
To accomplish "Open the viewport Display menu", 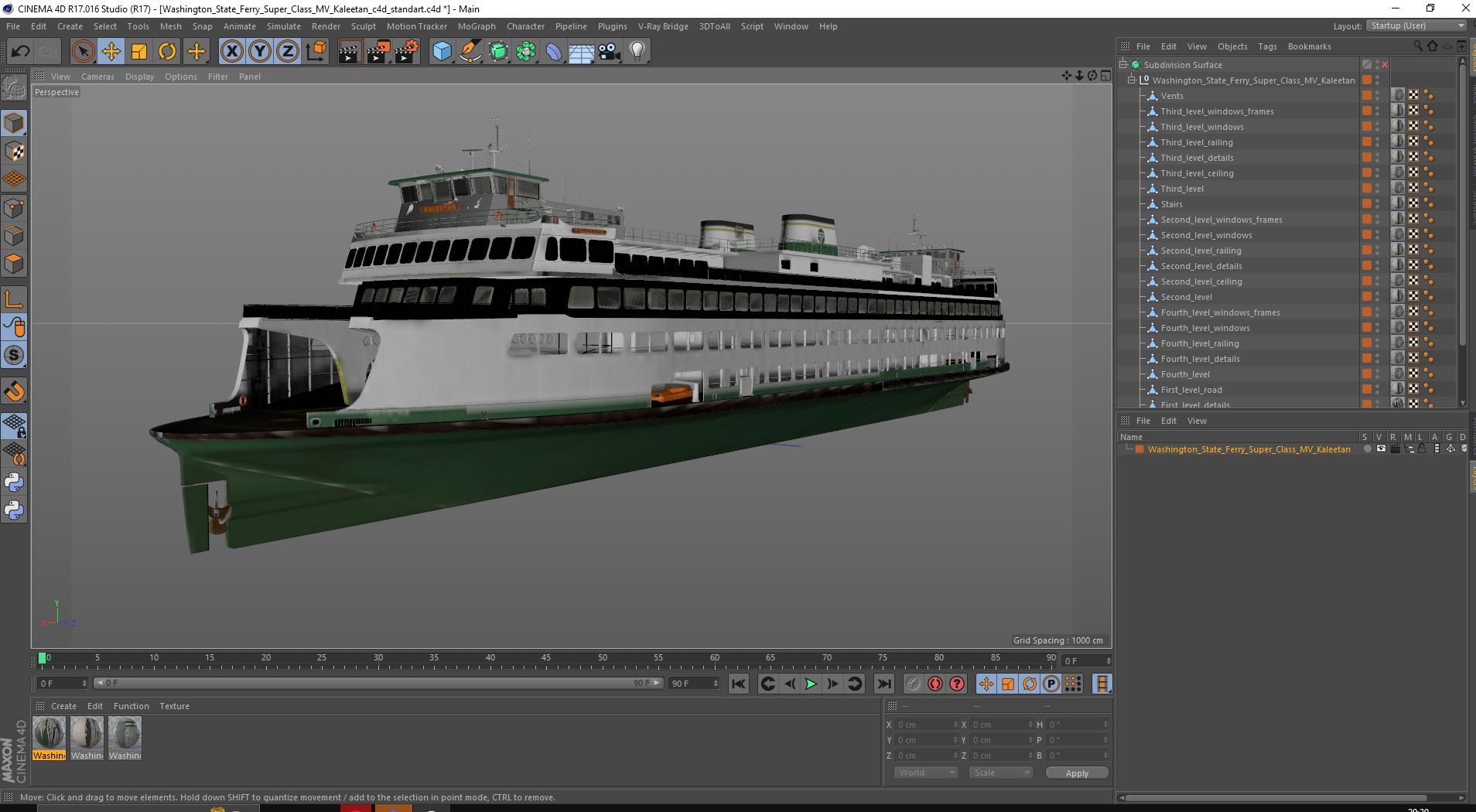I will coord(140,77).
